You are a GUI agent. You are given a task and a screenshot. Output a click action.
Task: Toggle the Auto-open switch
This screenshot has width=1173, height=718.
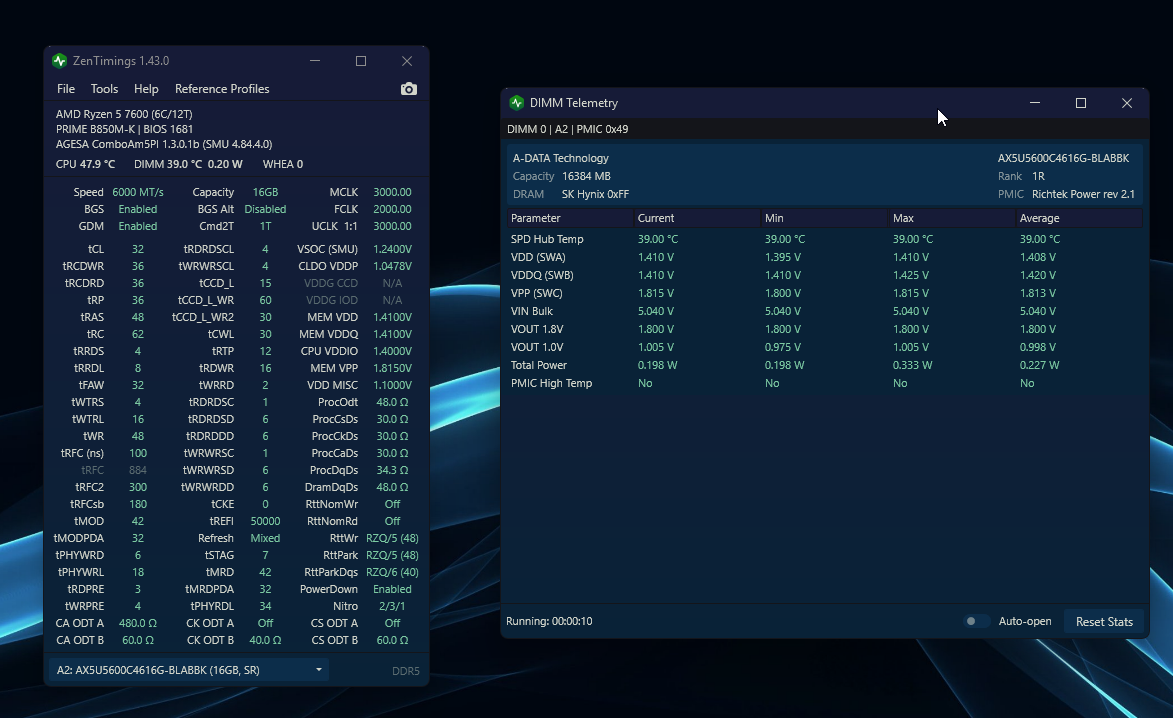(976, 621)
